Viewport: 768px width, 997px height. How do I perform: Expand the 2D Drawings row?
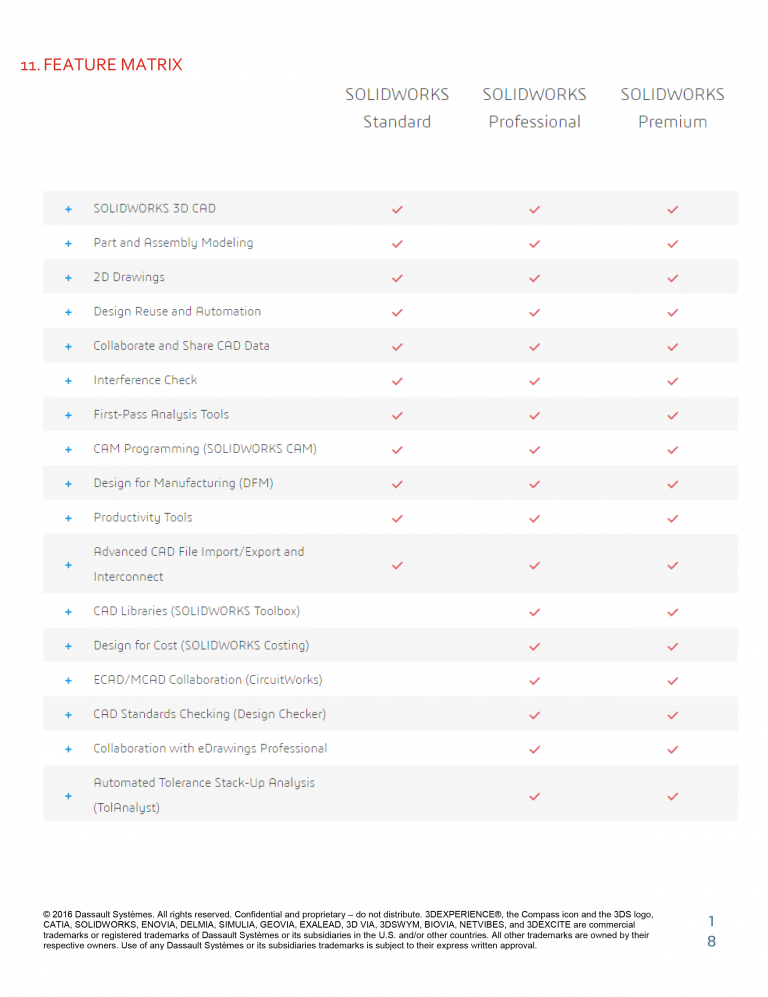(69, 278)
